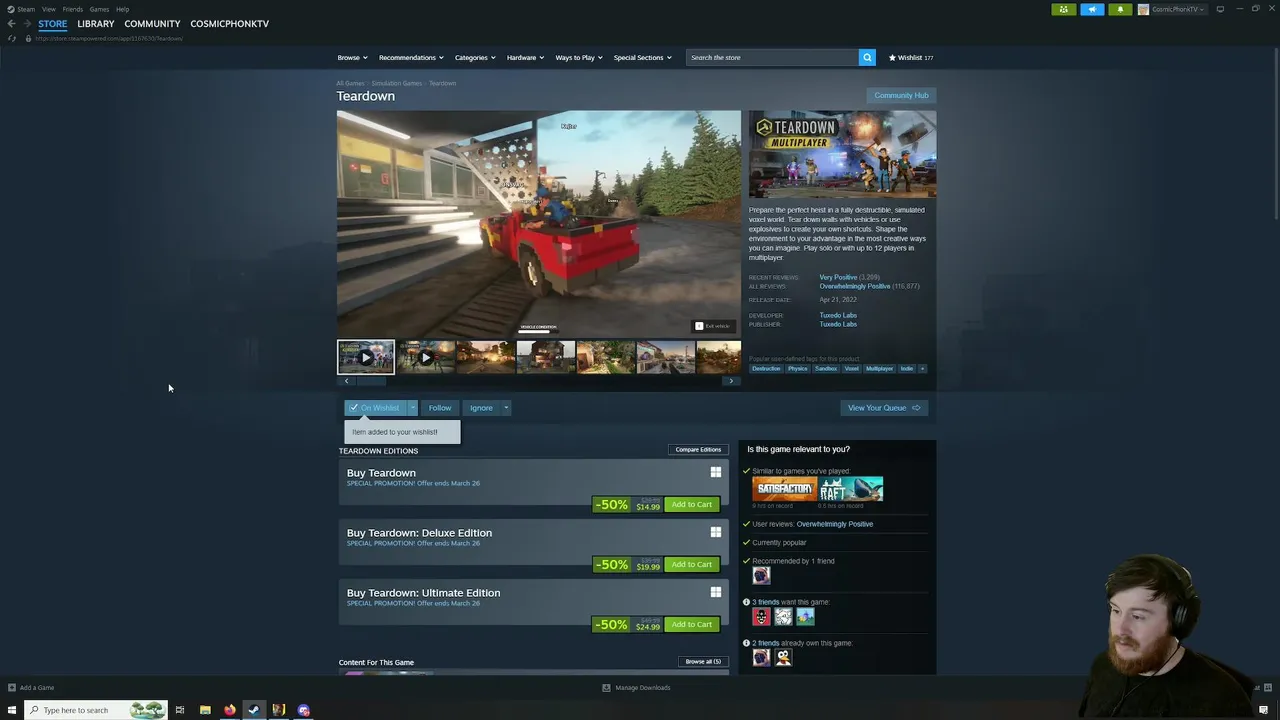1280x720 pixels.
Task: Add Teardown Ultimate Edition to cart
Action: pyautogui.click(x=691, y=624)
